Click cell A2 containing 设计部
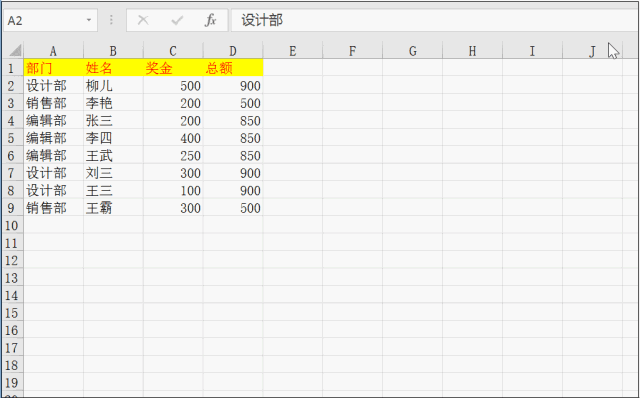Viewport: 640px width, 398px height. pyautogui.click(x=53, y=86)
